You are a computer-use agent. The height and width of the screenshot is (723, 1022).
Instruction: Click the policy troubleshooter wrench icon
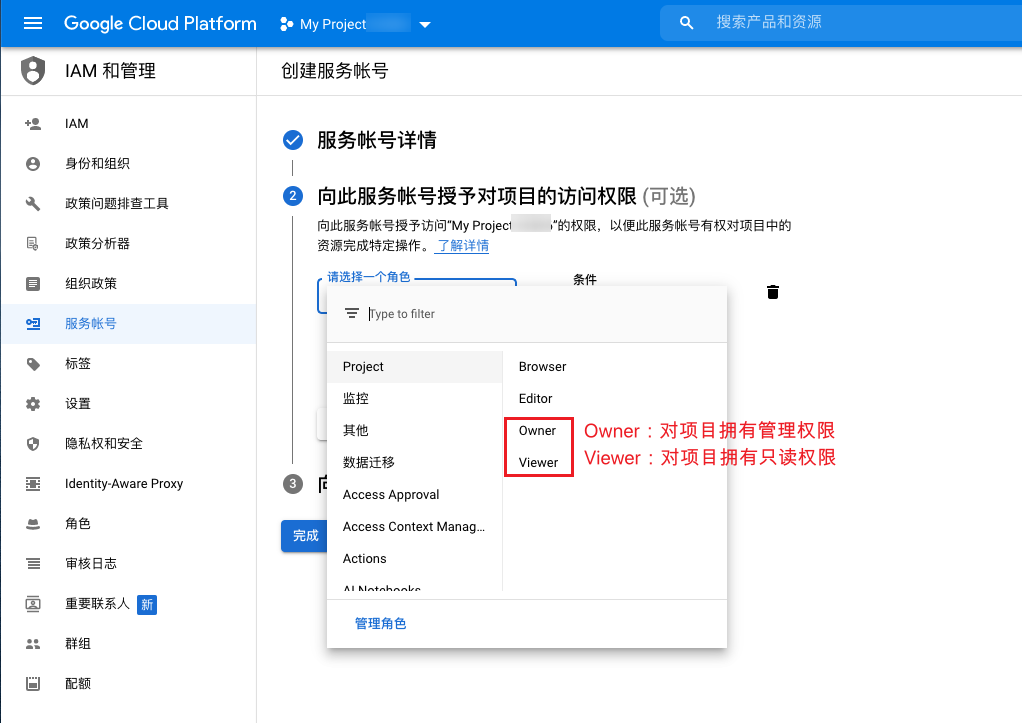pyautogui.click(x=33, y=204)
